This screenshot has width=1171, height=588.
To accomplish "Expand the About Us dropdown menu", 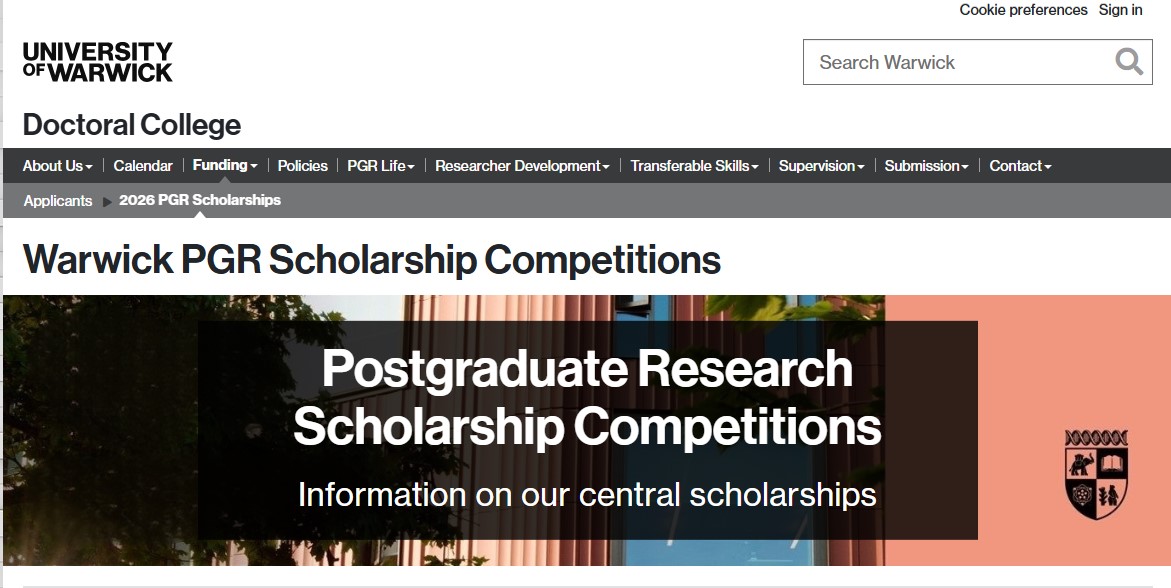I will point(58,166).
